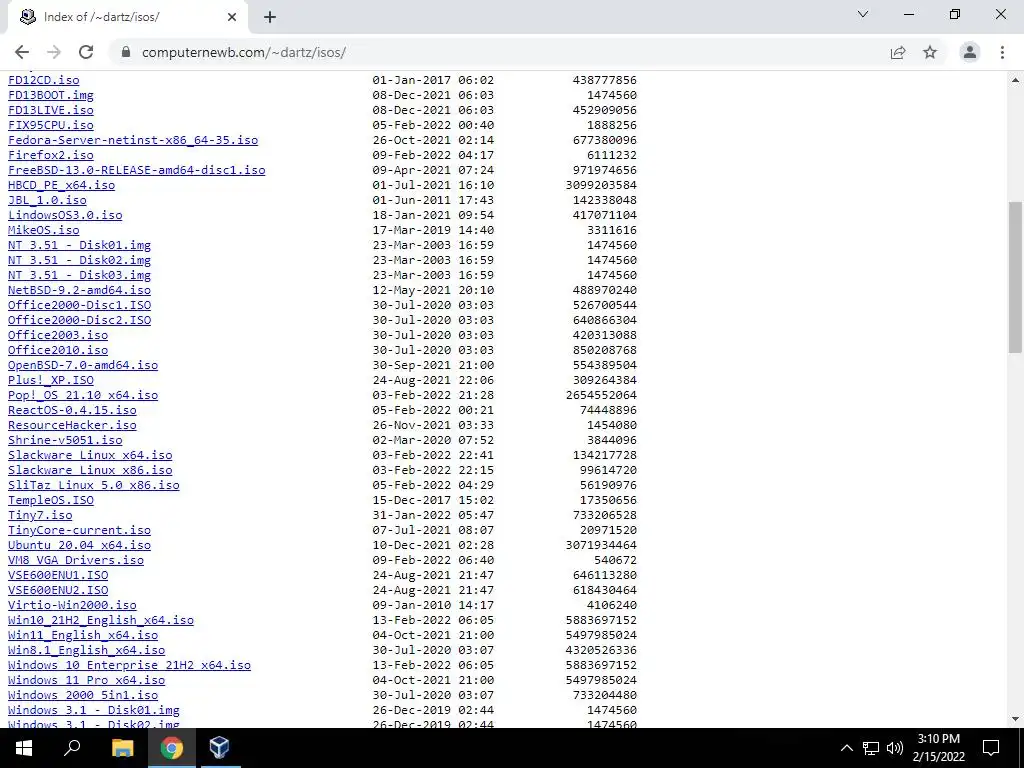Open Chrome three-dot menu
This screenshot has height=768, width=1024.
pos(1002,52)
